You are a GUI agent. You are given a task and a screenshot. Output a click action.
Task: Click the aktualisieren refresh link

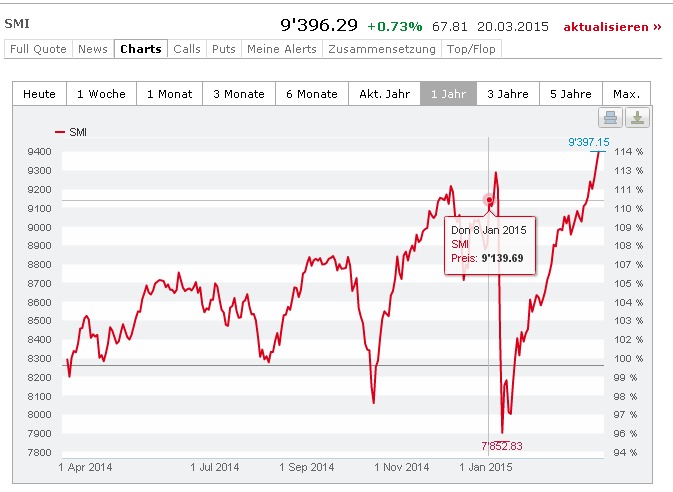612,26
